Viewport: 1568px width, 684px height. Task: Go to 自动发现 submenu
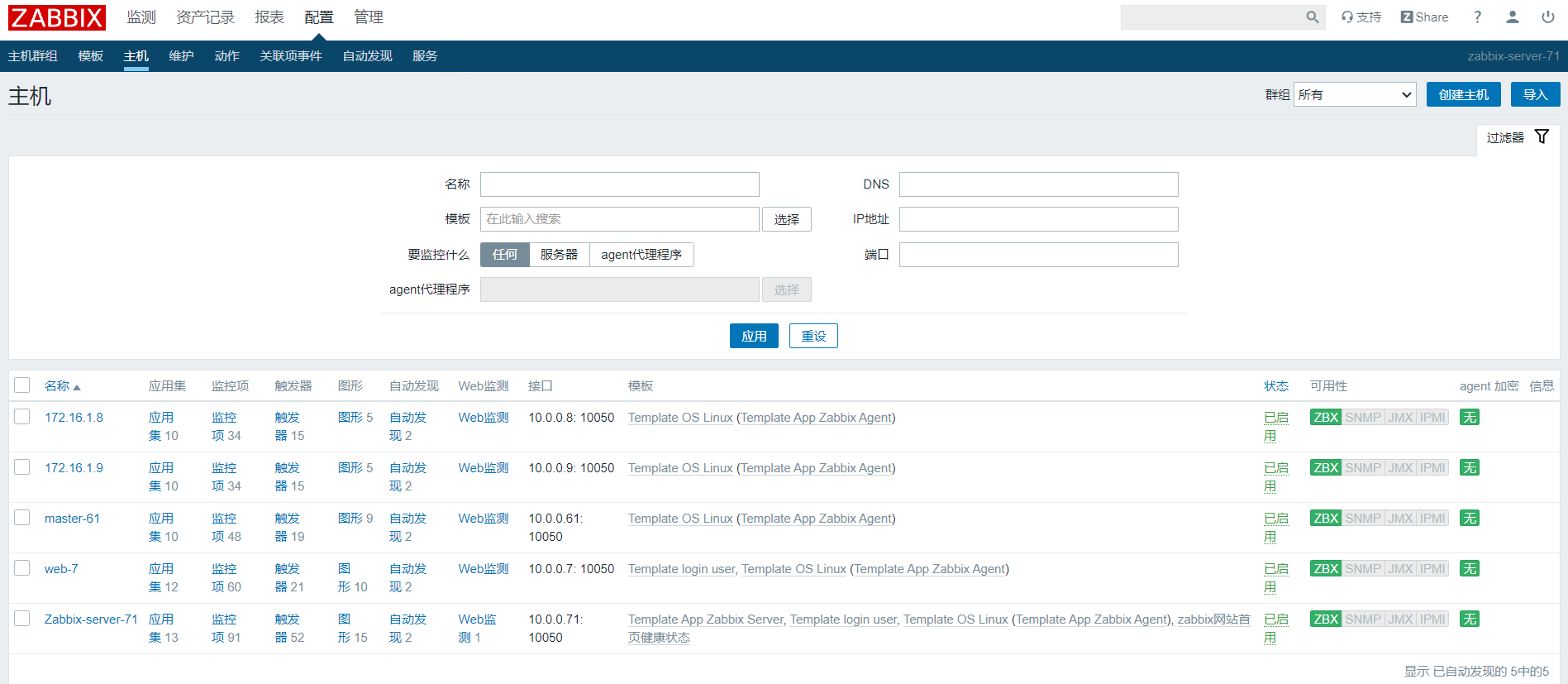367,56
